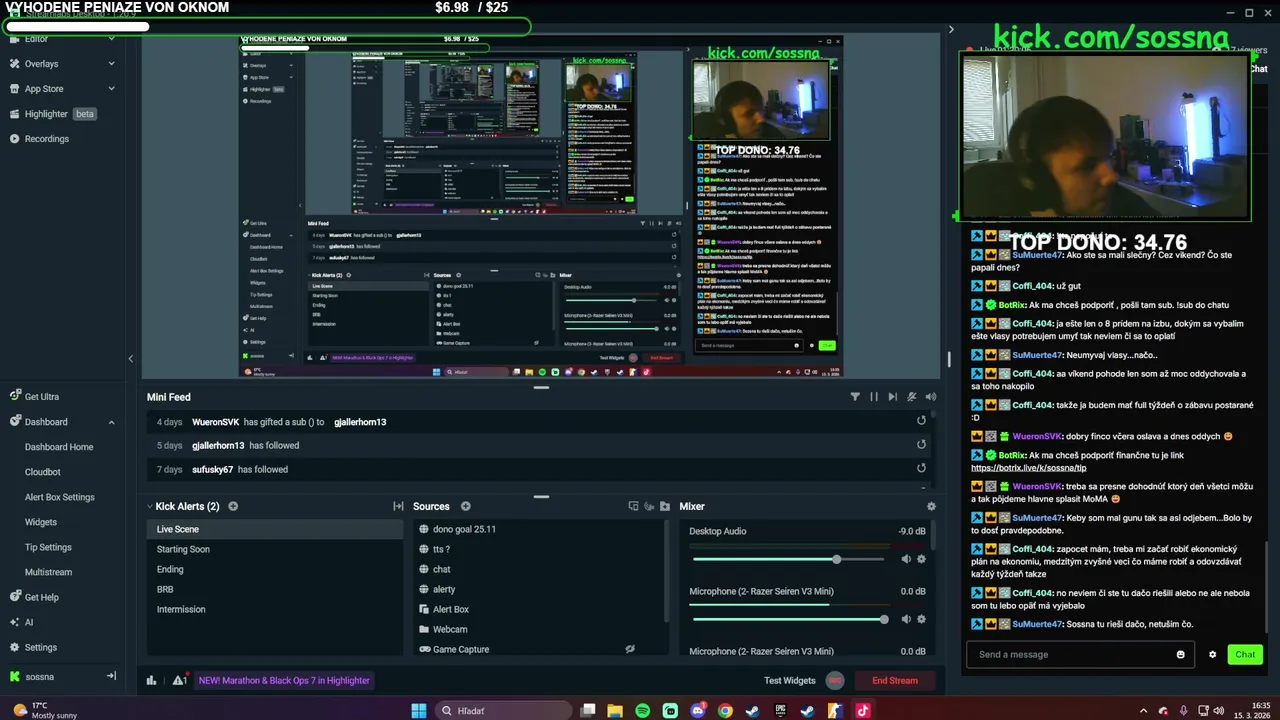Viewport: 1280px width, 720px height.
Task: Open Recordings from the sidebar
Action: click(46, 139)
